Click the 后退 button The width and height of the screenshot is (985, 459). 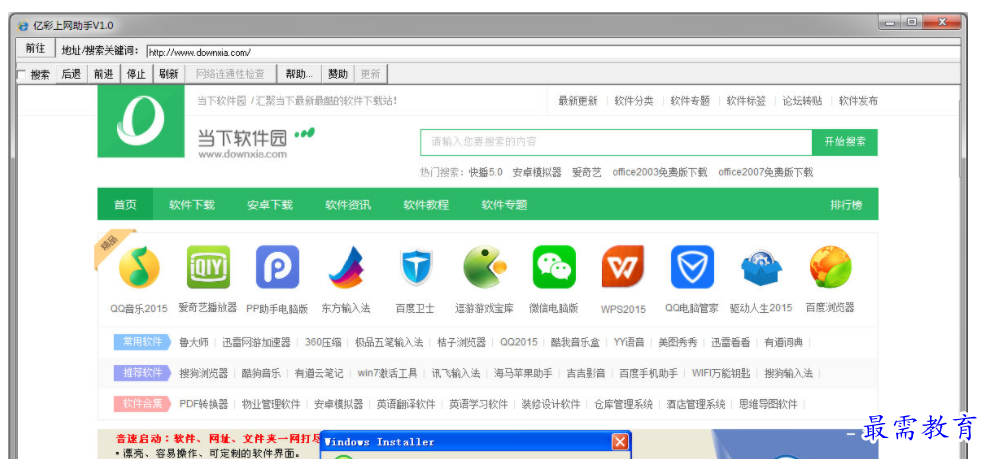coord(72,74)
